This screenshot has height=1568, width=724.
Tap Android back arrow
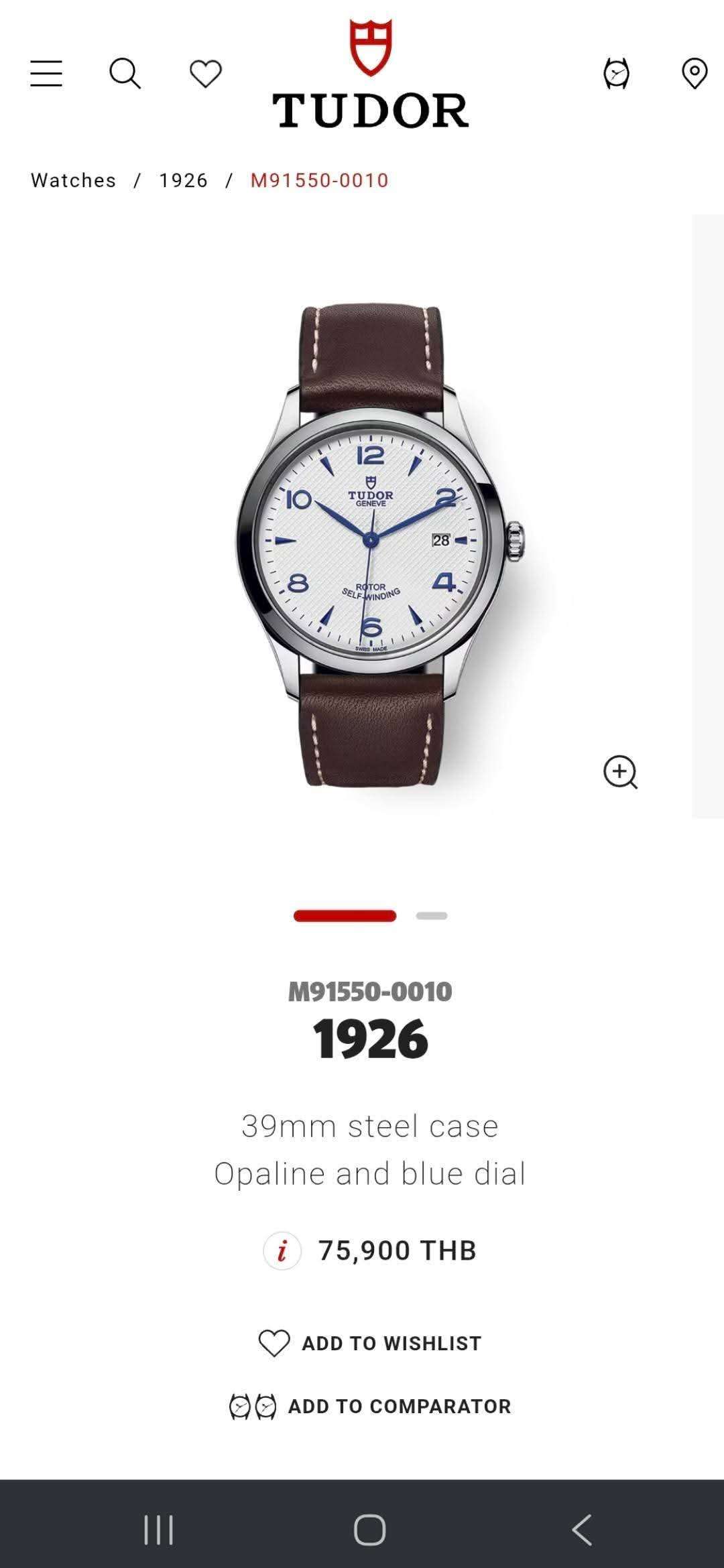point(582,1530)
